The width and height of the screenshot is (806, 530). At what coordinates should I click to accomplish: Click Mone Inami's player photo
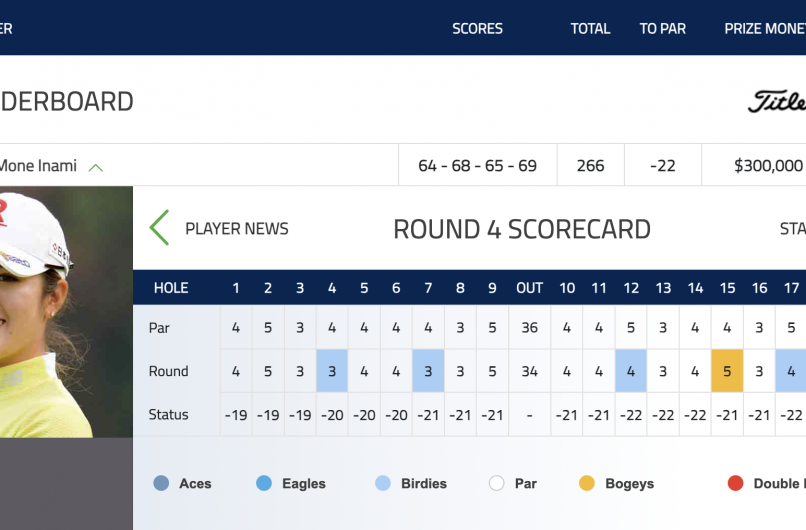click(x=66, y=311)
